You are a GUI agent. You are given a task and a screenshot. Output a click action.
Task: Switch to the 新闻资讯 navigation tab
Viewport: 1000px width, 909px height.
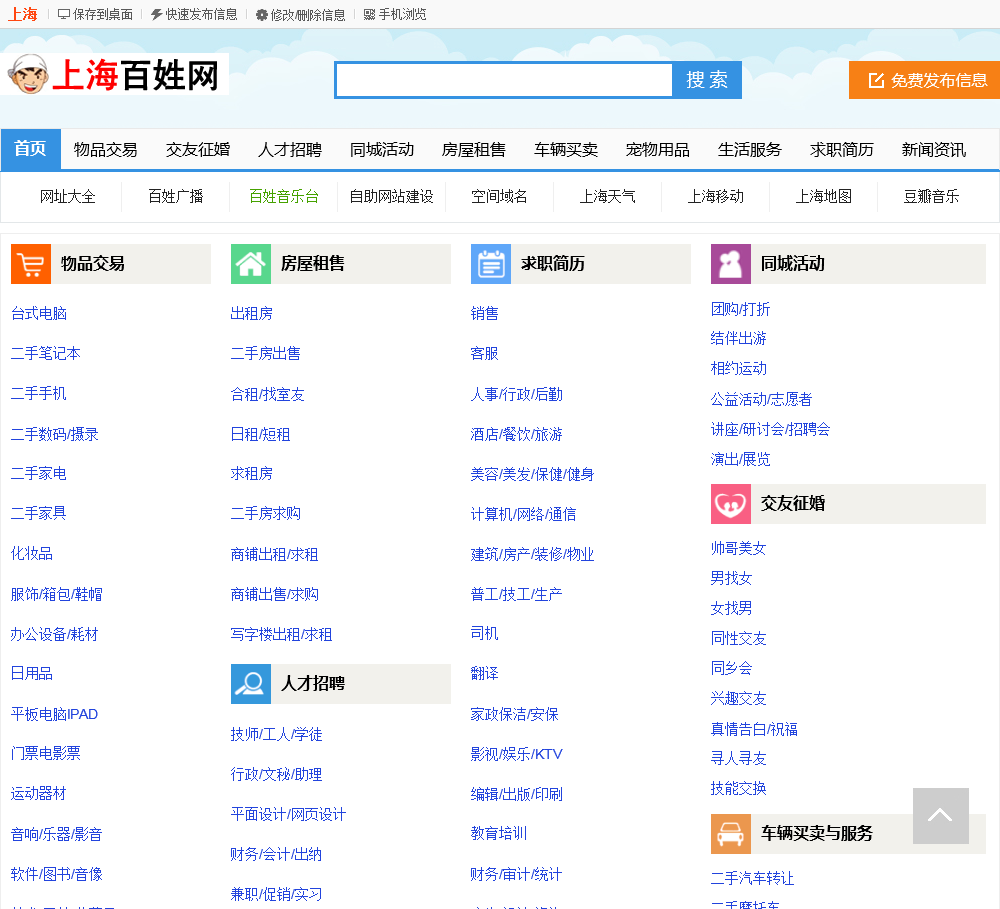[x=933, y=150]
